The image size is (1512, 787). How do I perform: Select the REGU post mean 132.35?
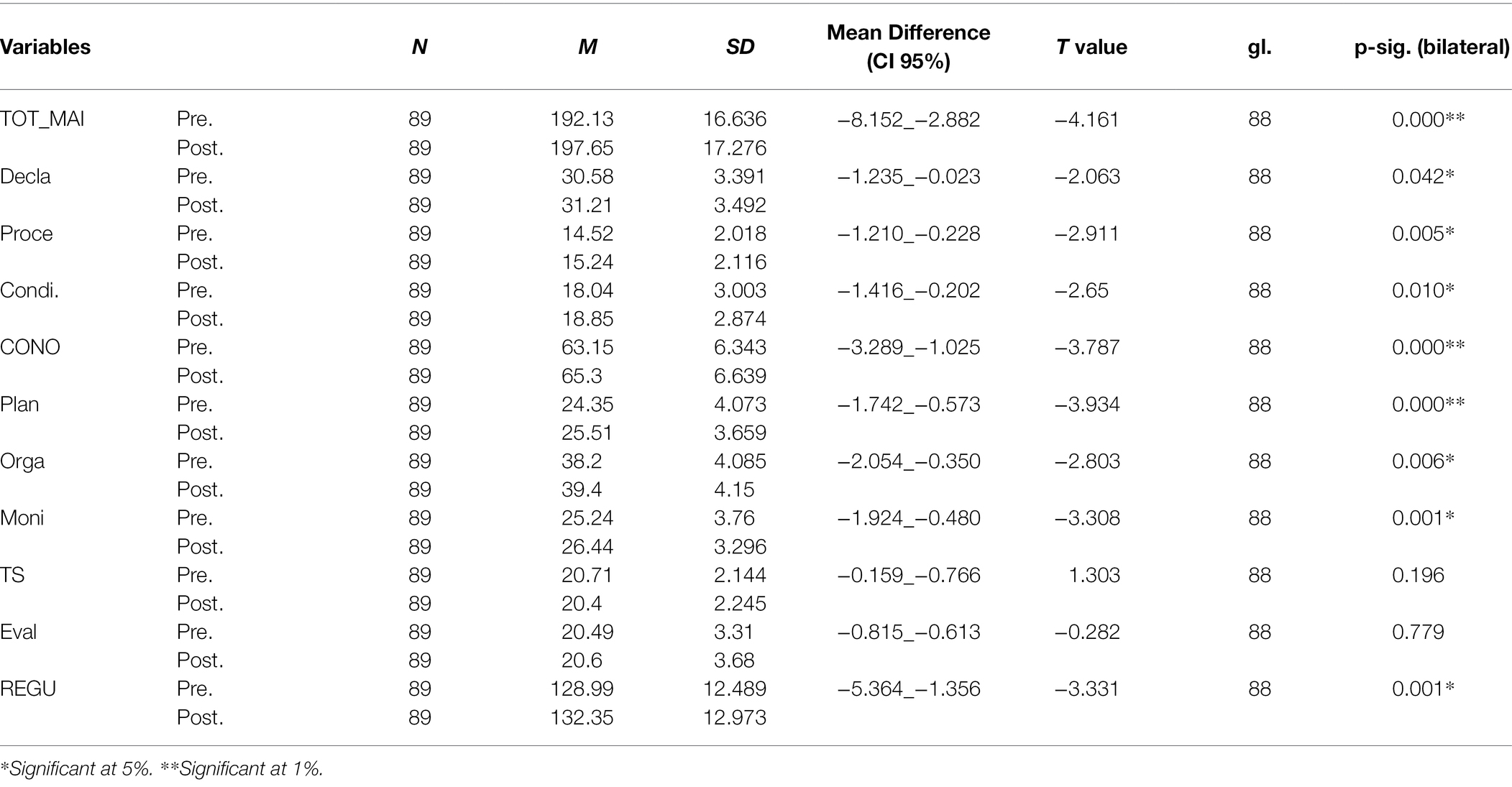click(x=582, y=717)
